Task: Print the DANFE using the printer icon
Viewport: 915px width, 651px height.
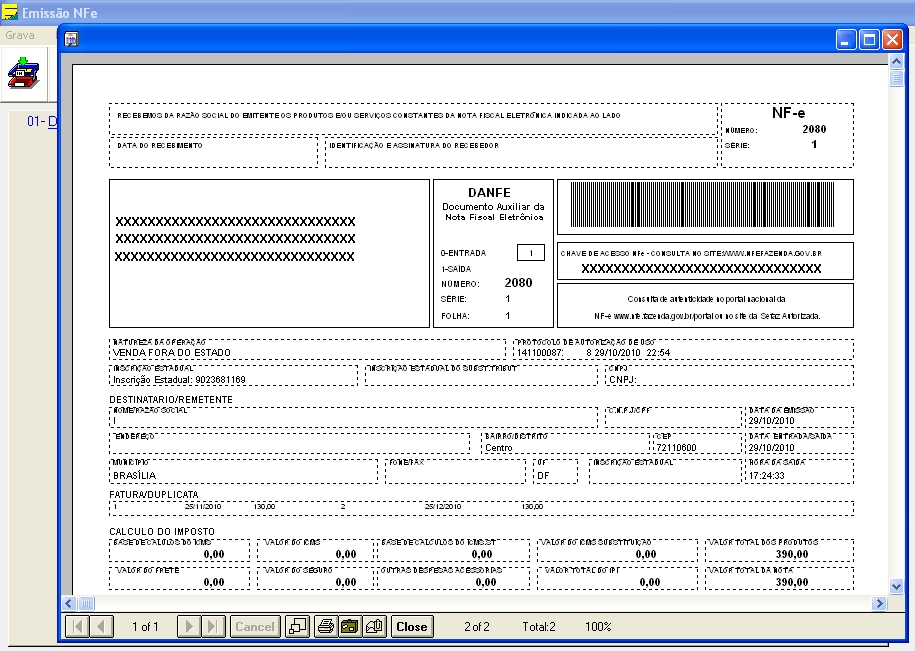Action: (x=326, y=627)
